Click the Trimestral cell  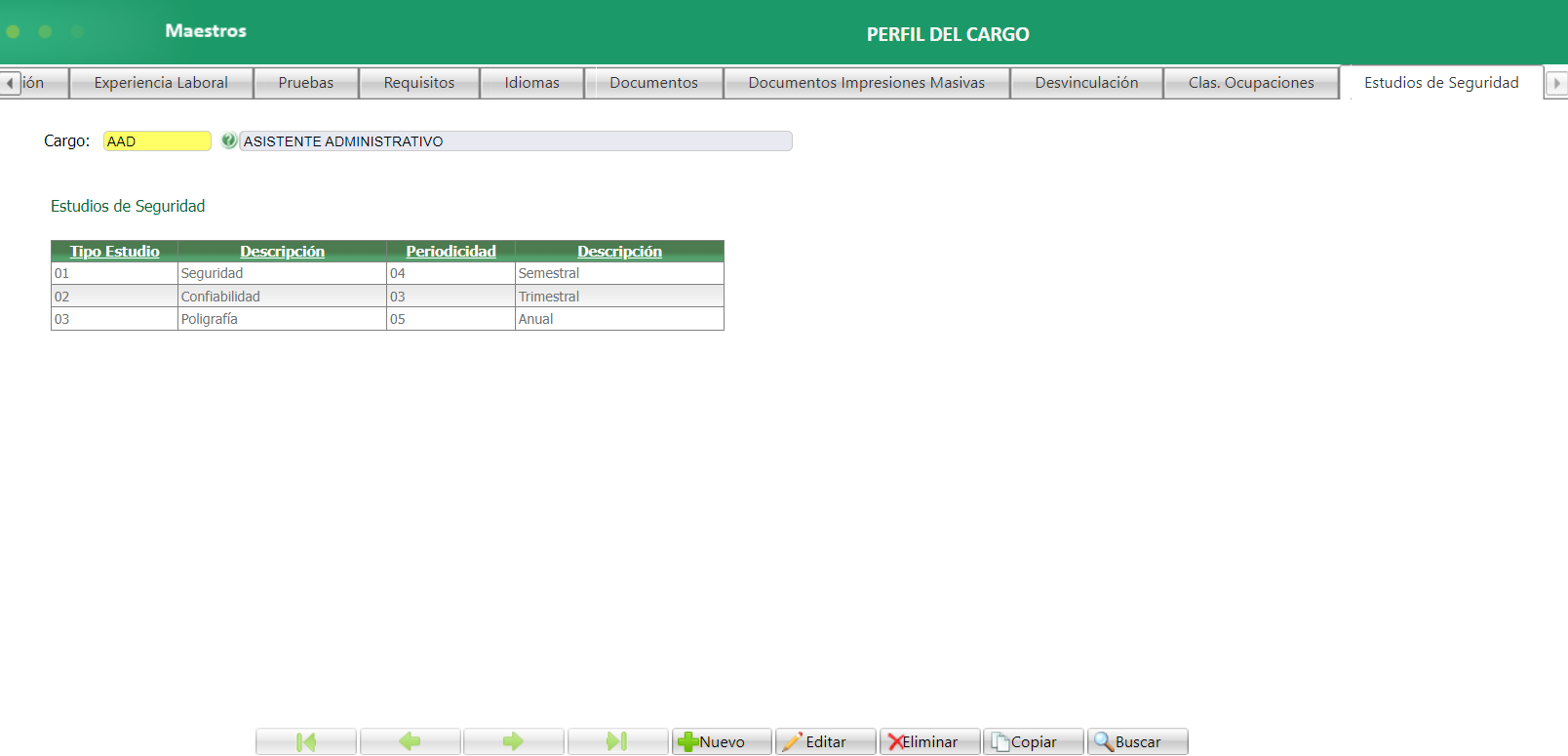pos(619,297)
